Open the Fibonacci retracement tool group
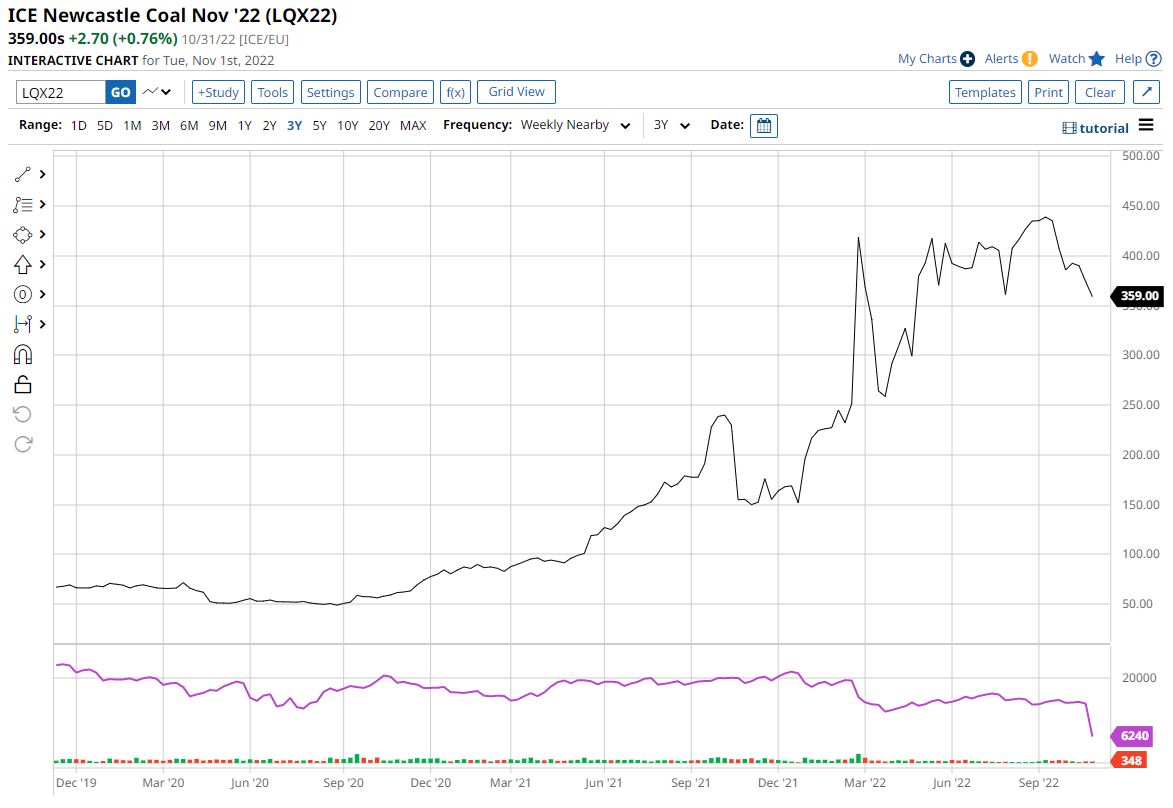This screenshot has width=1173, height=808. (x=22, y=204)
